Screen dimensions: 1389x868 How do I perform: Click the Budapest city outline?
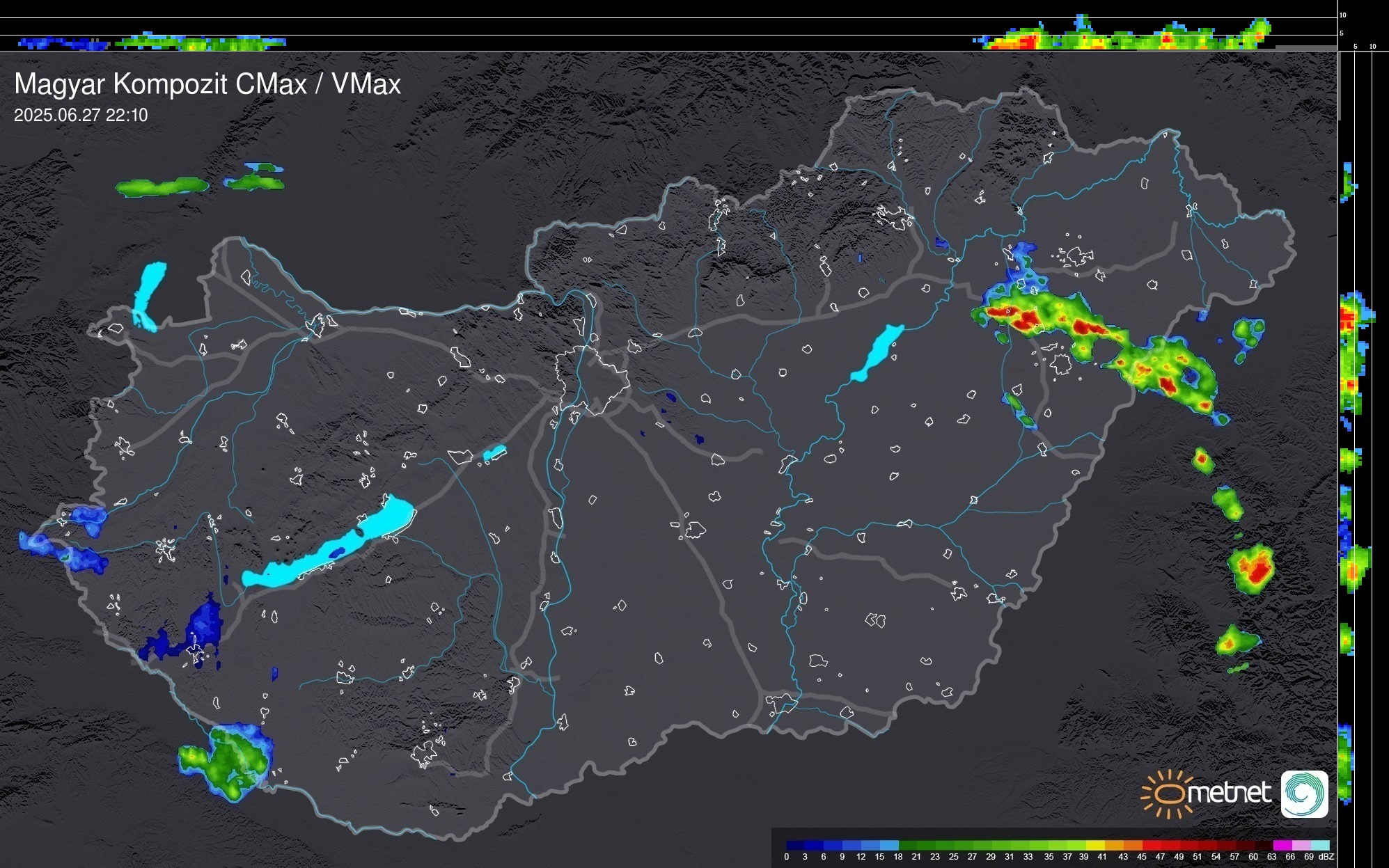coord(592,379)
